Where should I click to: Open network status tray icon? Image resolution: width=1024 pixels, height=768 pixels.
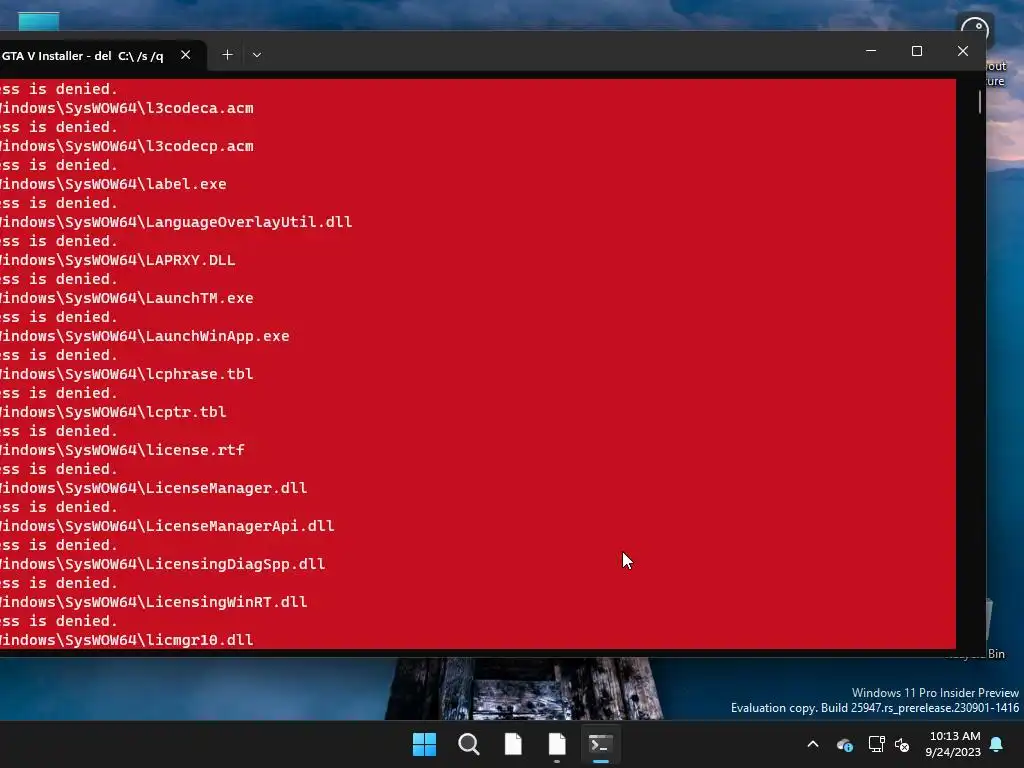click(x=876, y=744)
